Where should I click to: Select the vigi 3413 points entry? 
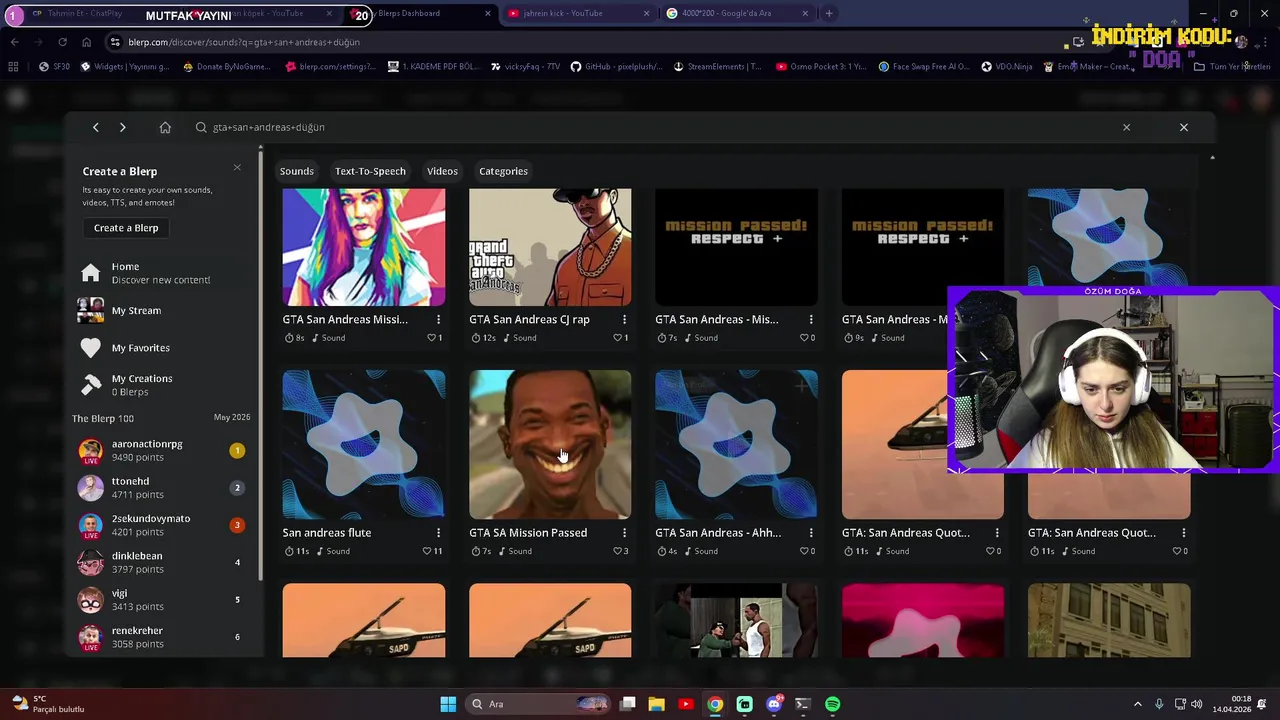163,600
